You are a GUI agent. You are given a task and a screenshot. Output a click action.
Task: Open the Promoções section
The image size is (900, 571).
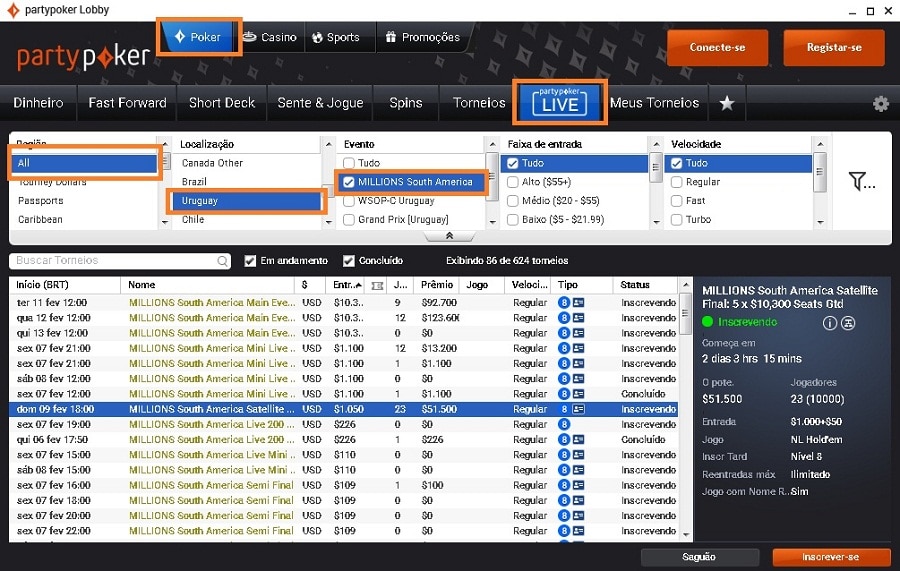[x=423, y=37]
